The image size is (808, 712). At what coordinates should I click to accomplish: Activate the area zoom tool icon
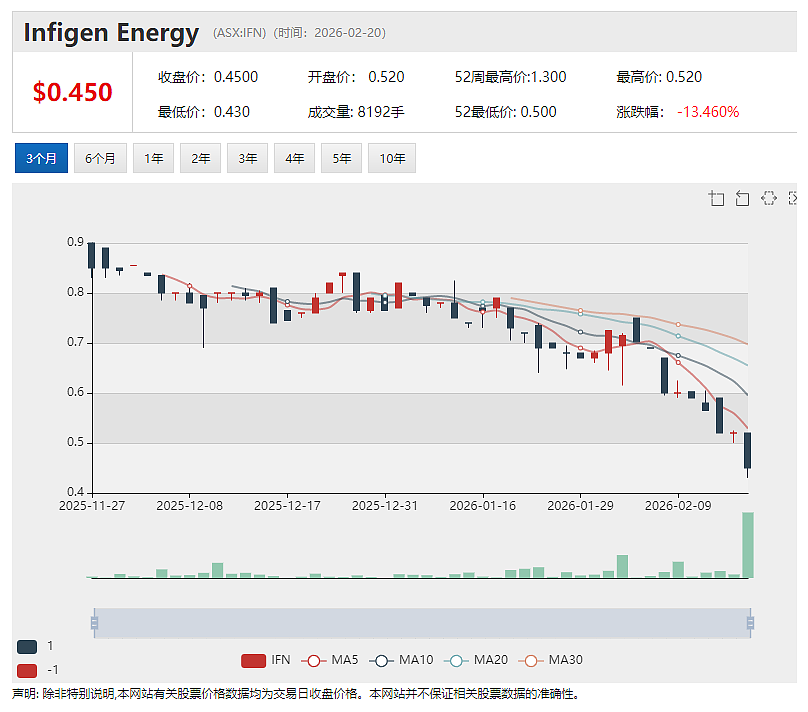click(x=716, y=198)
